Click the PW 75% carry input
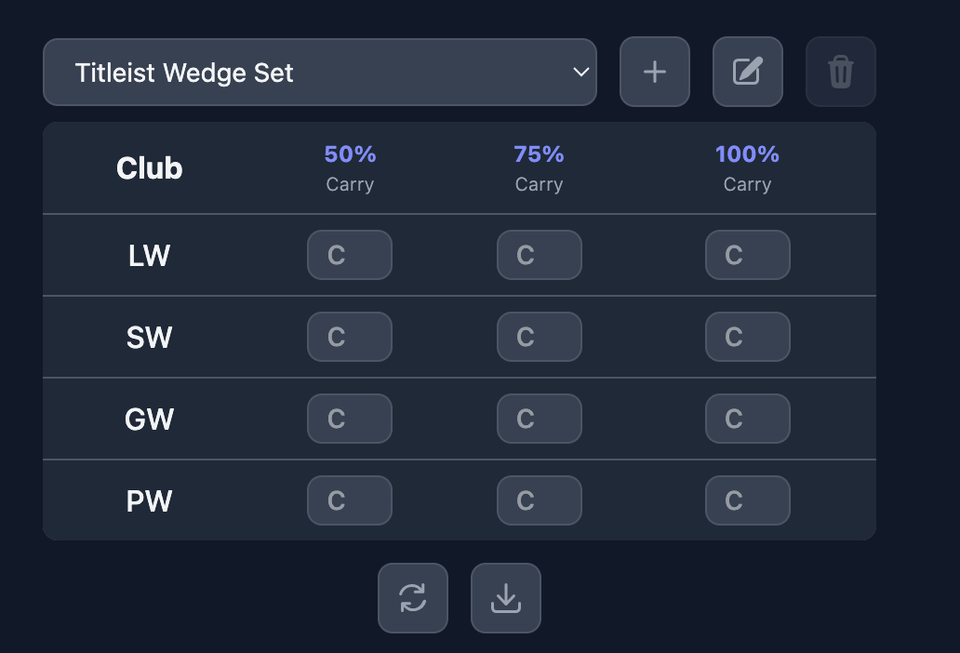This screenshot has height=653, width=960. point(539,501)
